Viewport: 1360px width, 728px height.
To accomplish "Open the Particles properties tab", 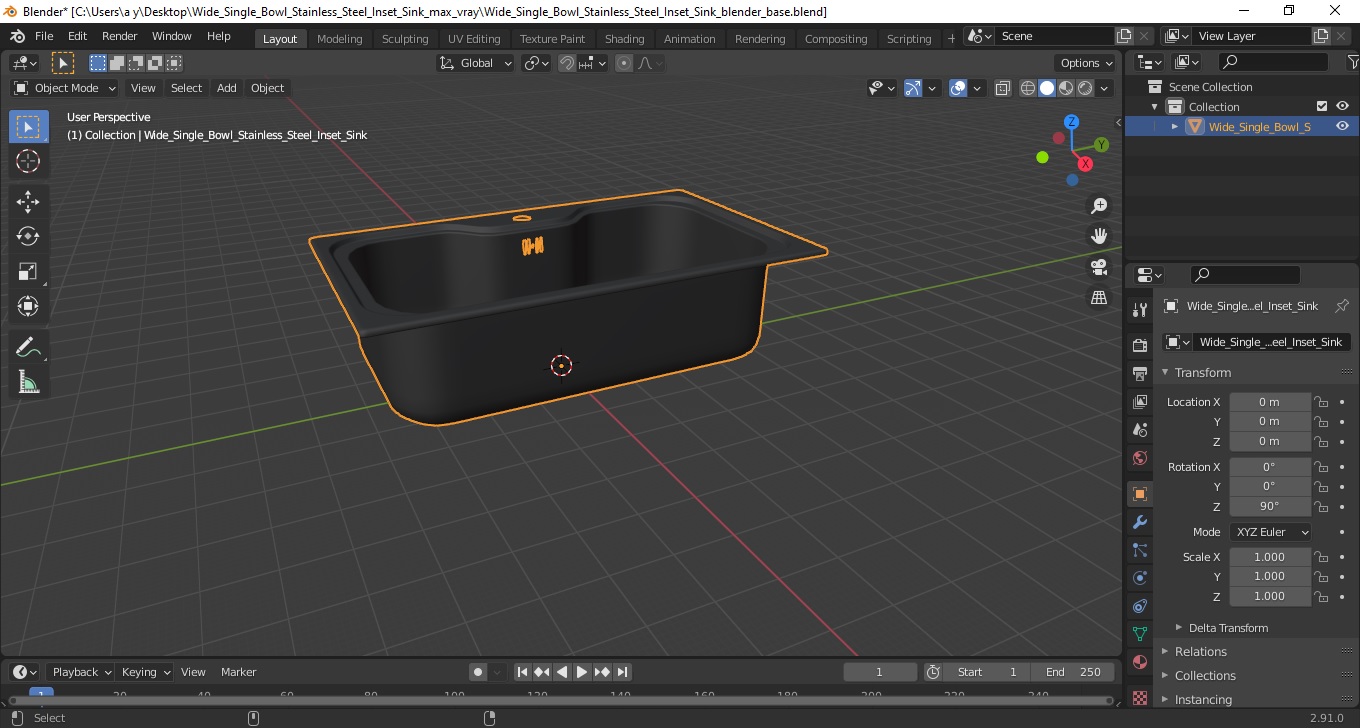I will [1139, 550].
